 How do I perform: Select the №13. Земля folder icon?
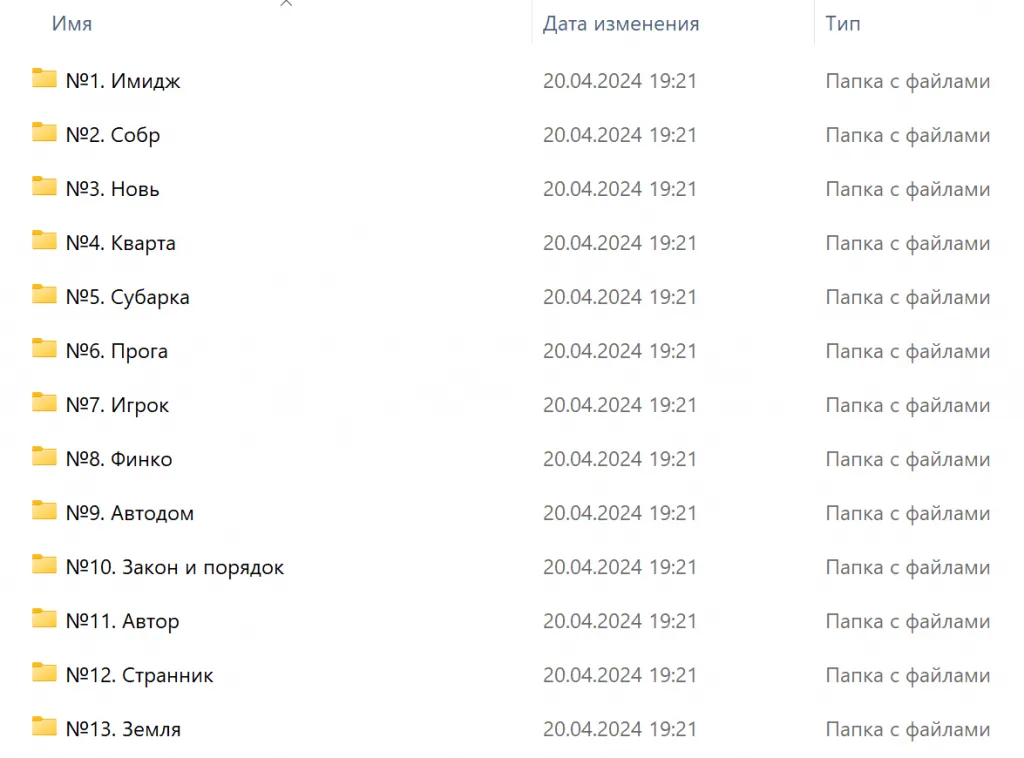[44, 727]
